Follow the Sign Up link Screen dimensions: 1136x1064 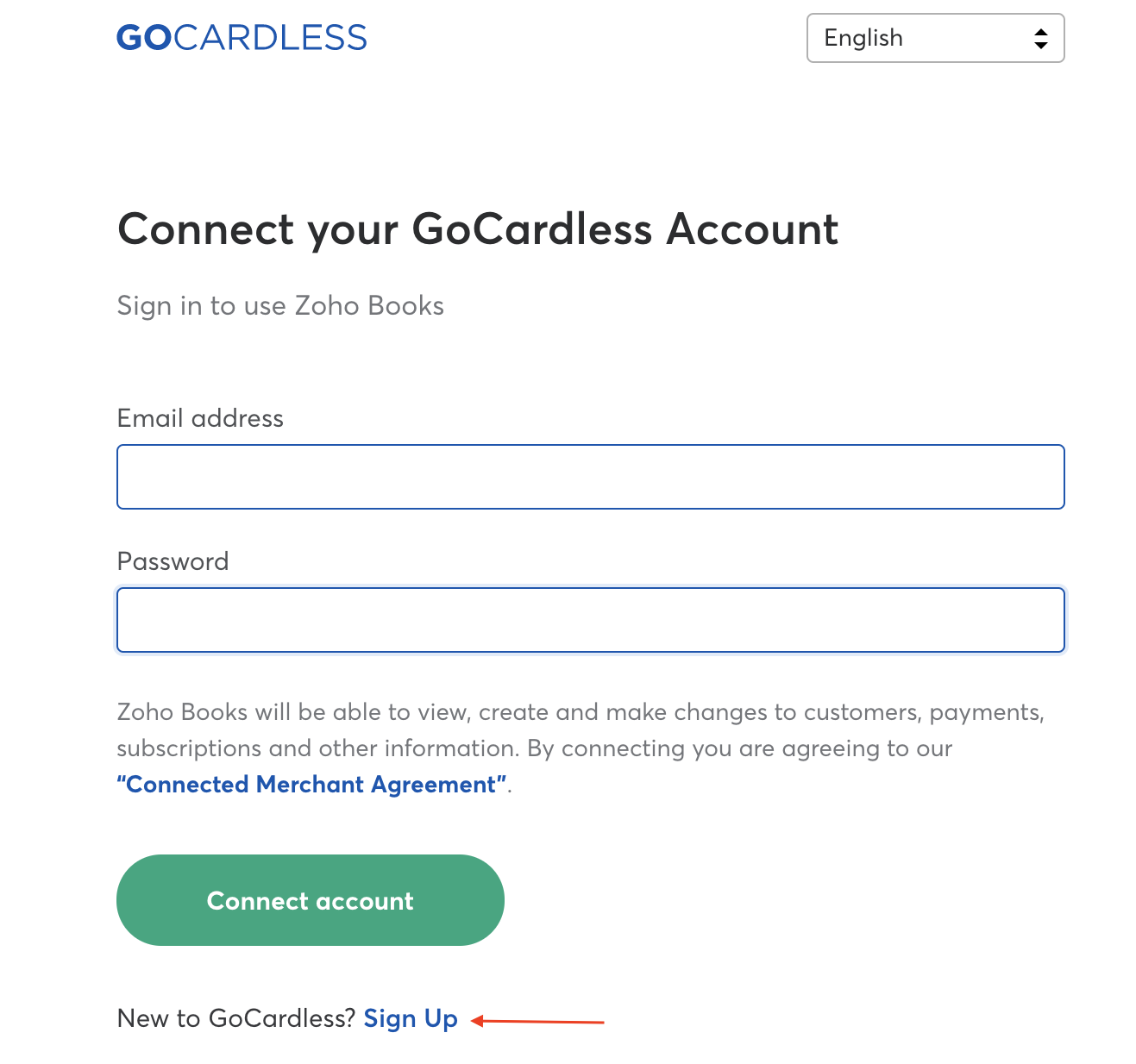[411, 1018]
